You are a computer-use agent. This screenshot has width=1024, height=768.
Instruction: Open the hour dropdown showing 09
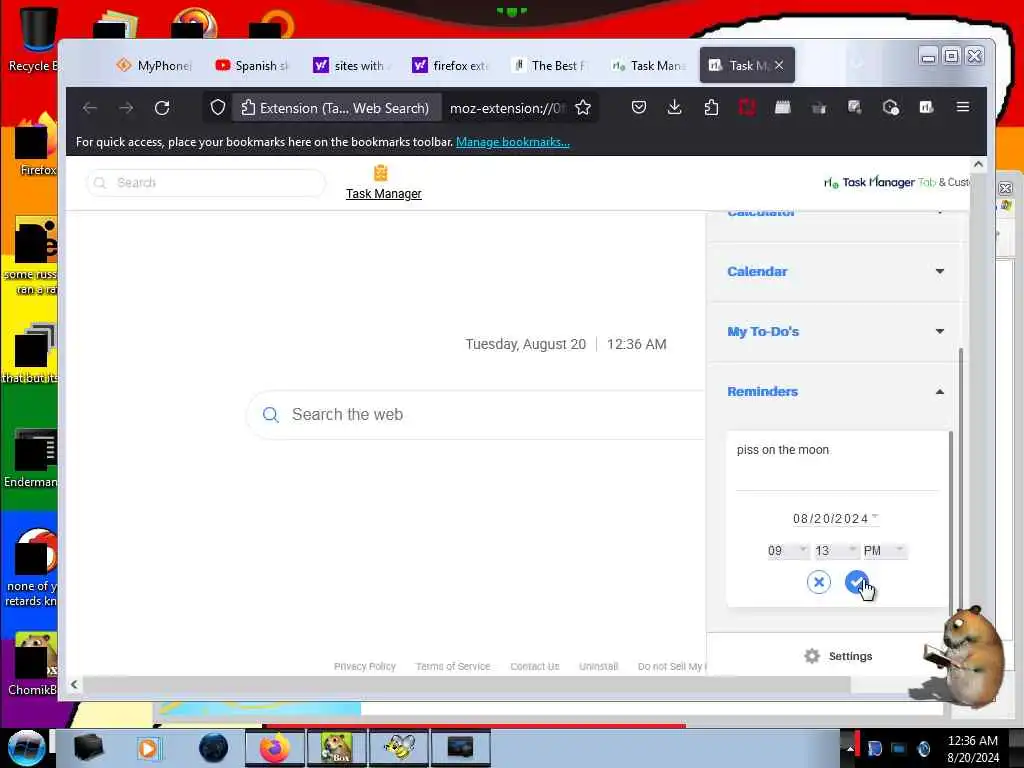click(788, 551)
